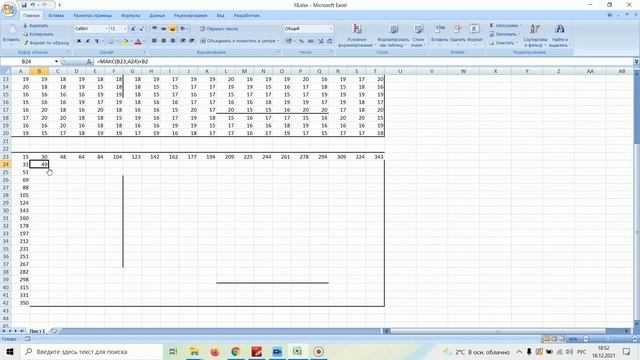Open Conditional Formatting (Условное форматирование)
The image size is (640, 360).
click(x=357, y=35)
